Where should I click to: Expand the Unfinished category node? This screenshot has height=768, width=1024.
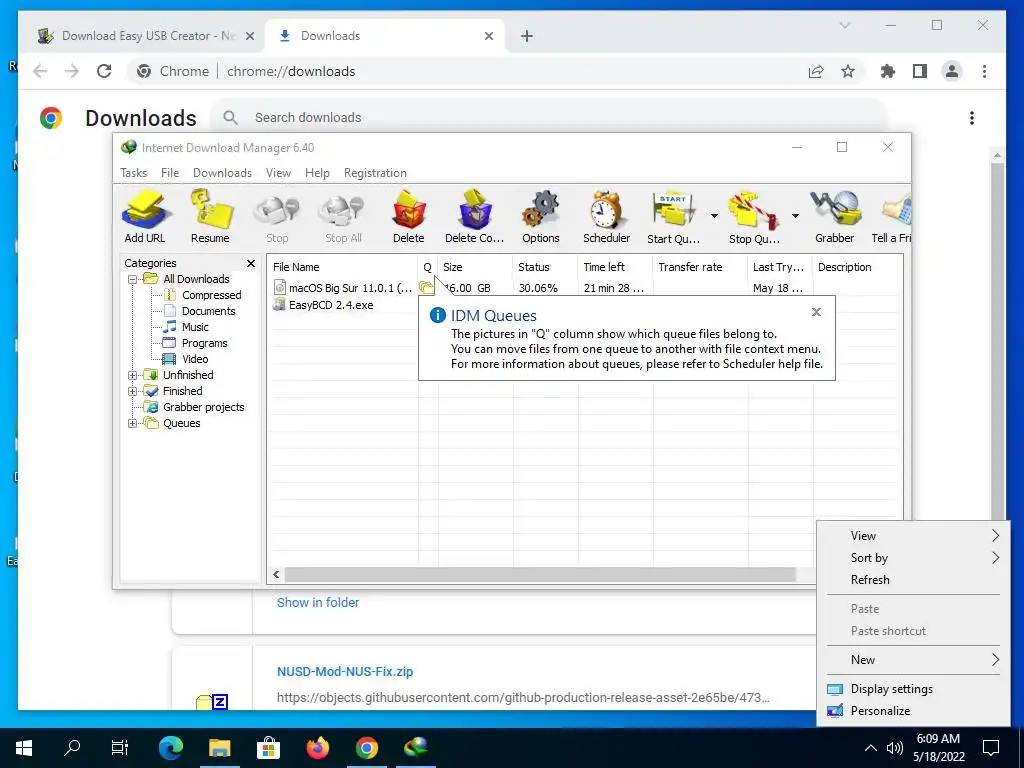pos(133,375)
